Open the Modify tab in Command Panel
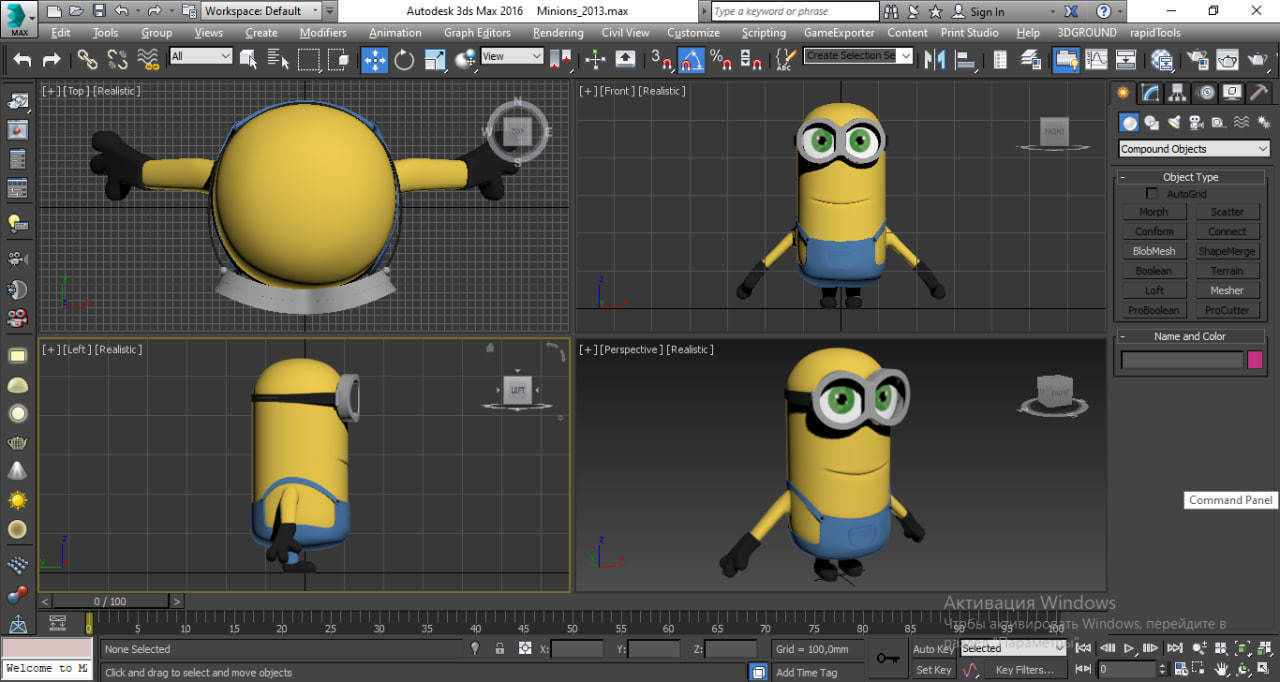 point(1151,93)
